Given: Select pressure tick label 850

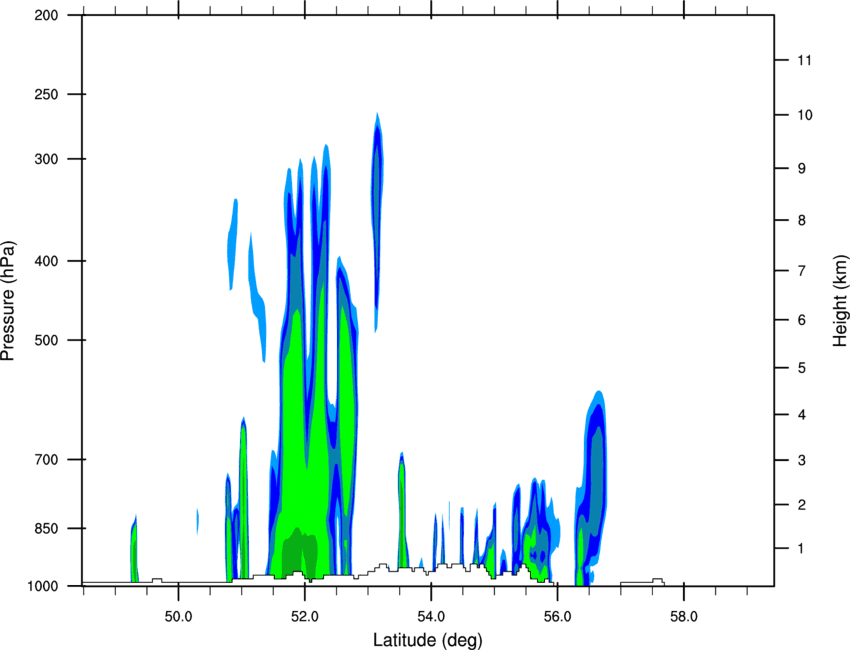Looking at the screenshot, I should point(46,529).
